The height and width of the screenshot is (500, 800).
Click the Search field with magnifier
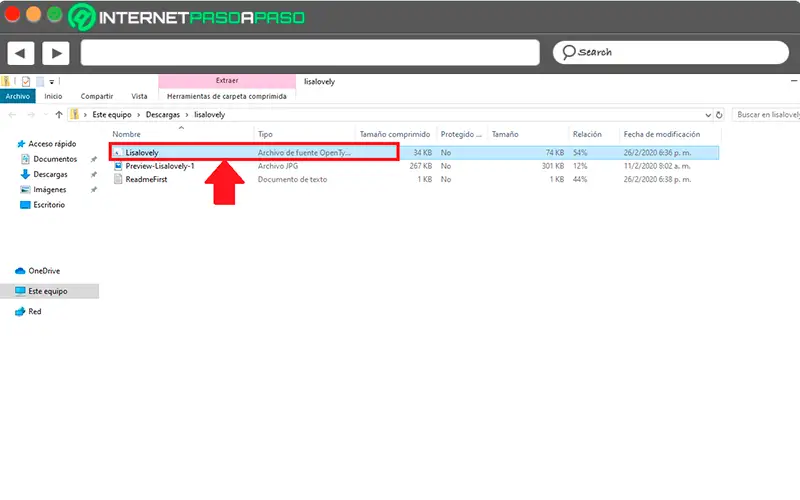[x=670, y=52]
